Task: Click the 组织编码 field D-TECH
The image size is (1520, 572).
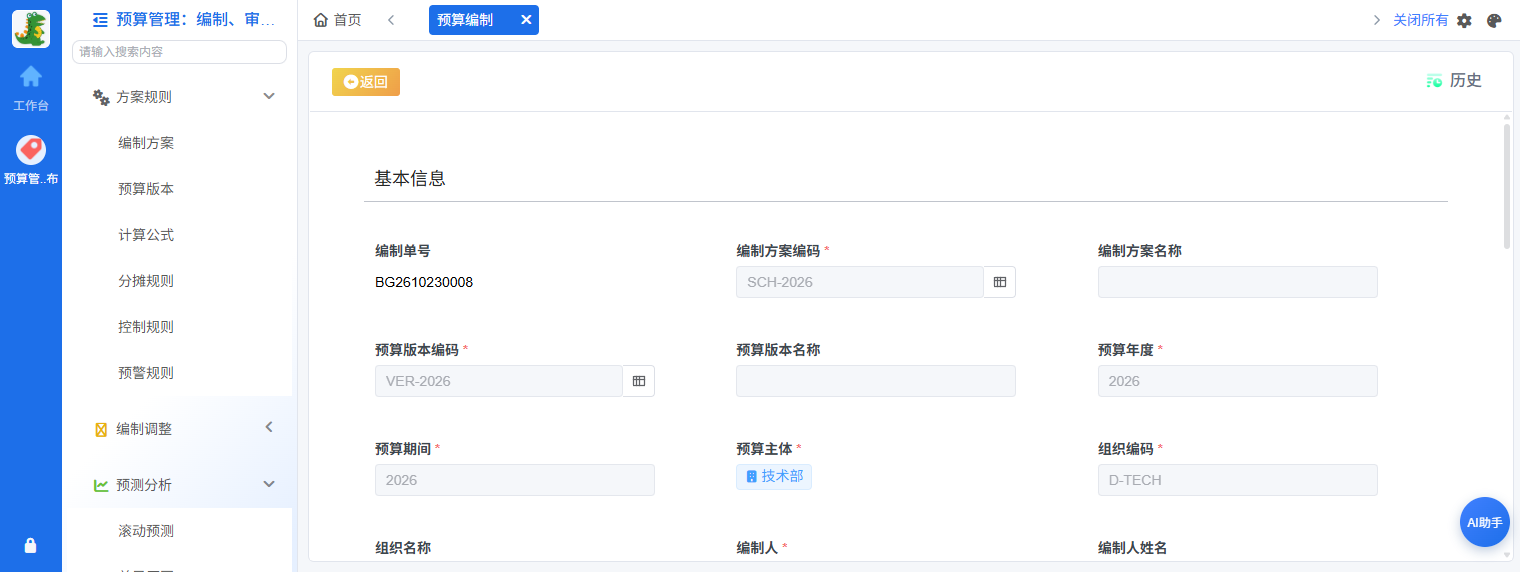Action: point(1238,480)
